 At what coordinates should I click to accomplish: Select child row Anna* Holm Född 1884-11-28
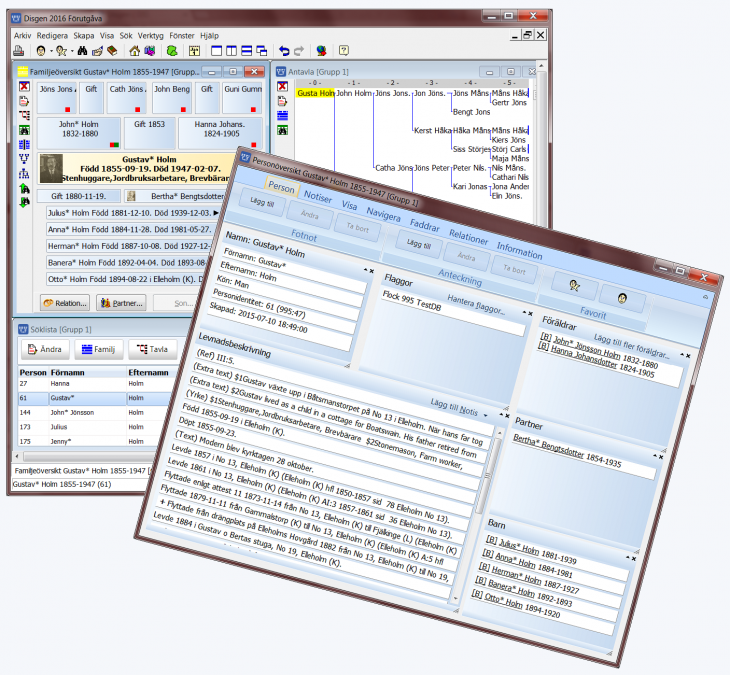(x=129, y=229)
